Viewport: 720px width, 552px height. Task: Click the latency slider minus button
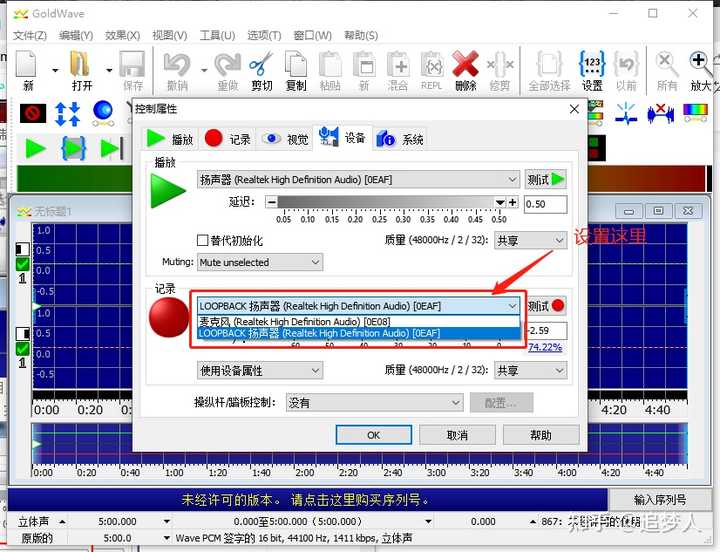coord(271,203)
